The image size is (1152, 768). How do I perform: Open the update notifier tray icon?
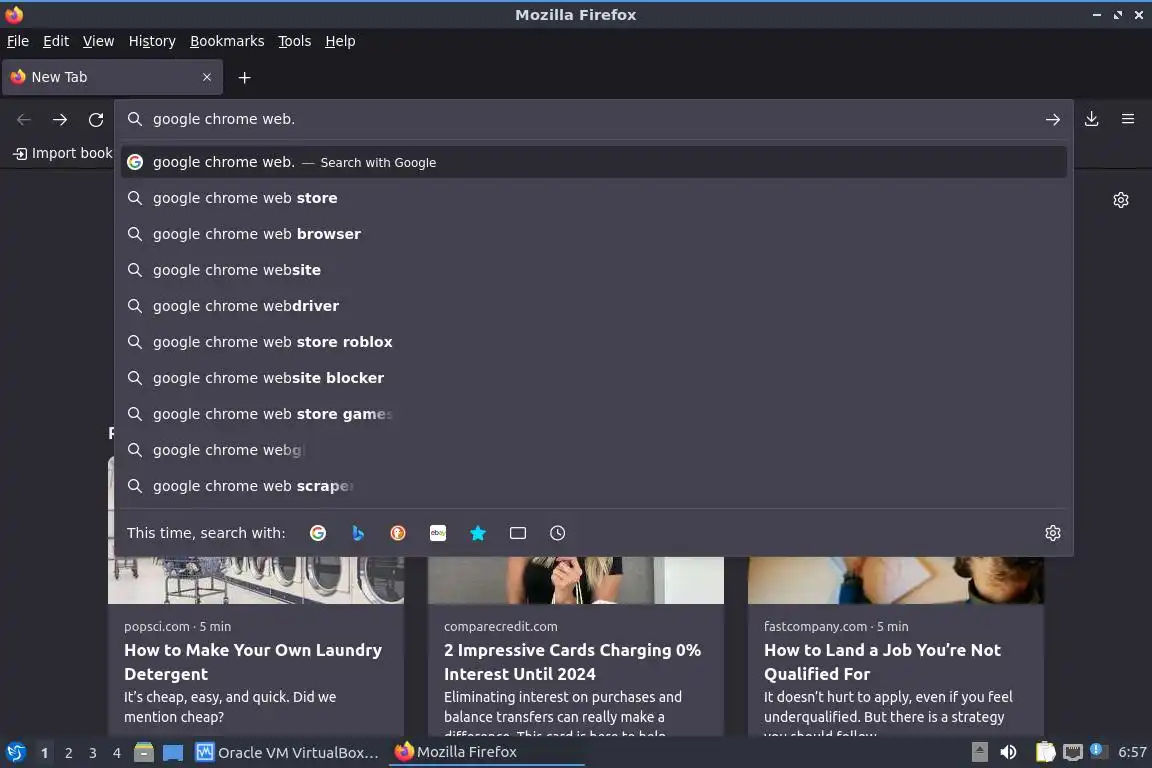coord(1096,750)
